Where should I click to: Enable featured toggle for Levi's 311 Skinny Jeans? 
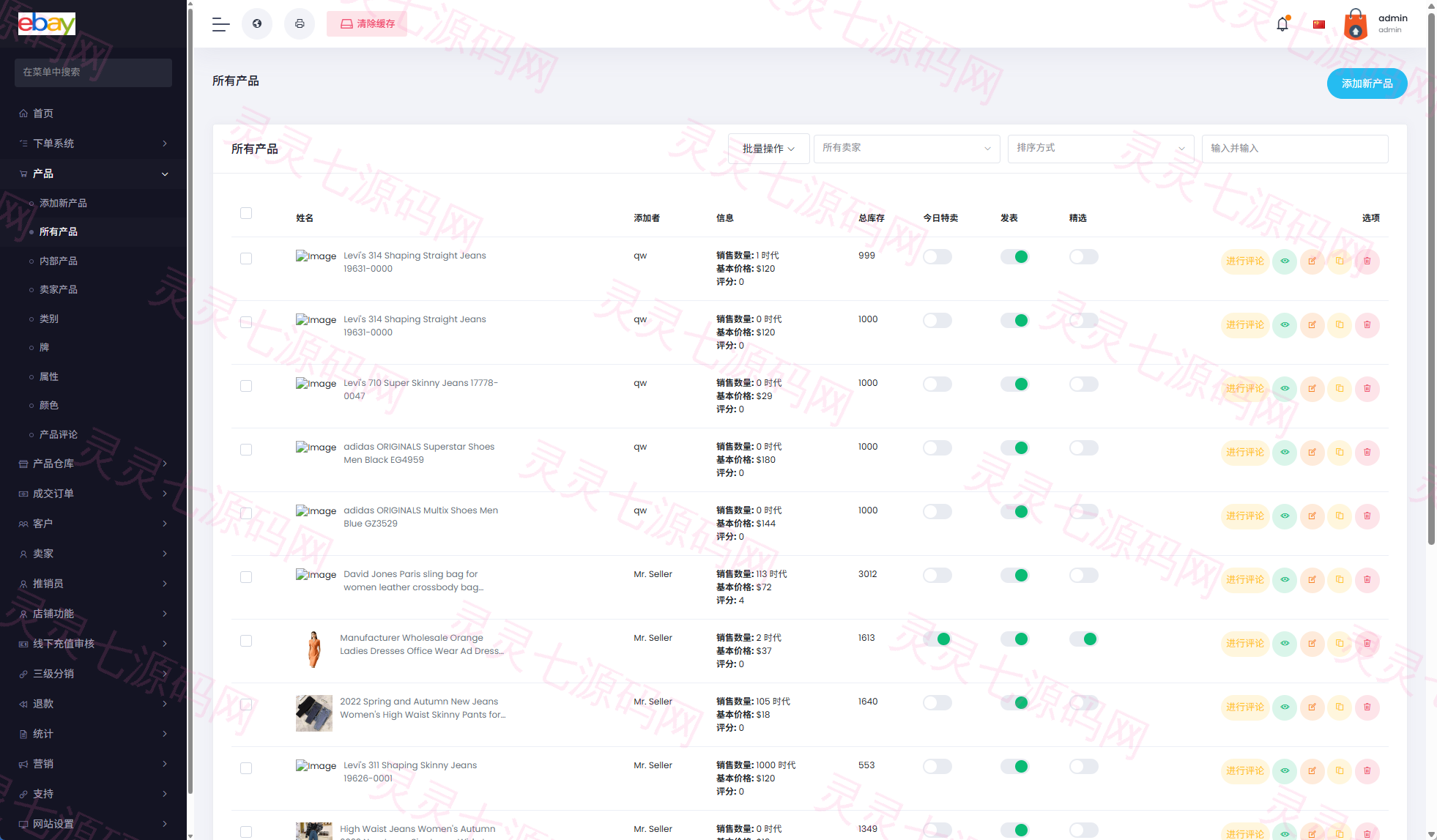1083,767
